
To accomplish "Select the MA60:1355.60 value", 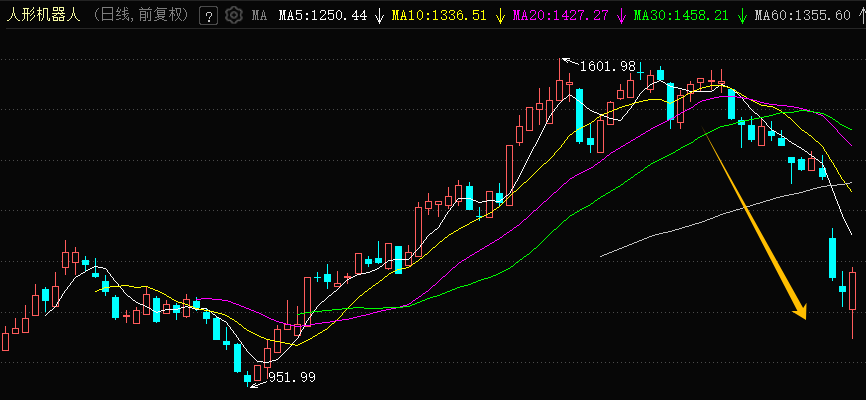I will pyautogui.click(x=802, y=15).
